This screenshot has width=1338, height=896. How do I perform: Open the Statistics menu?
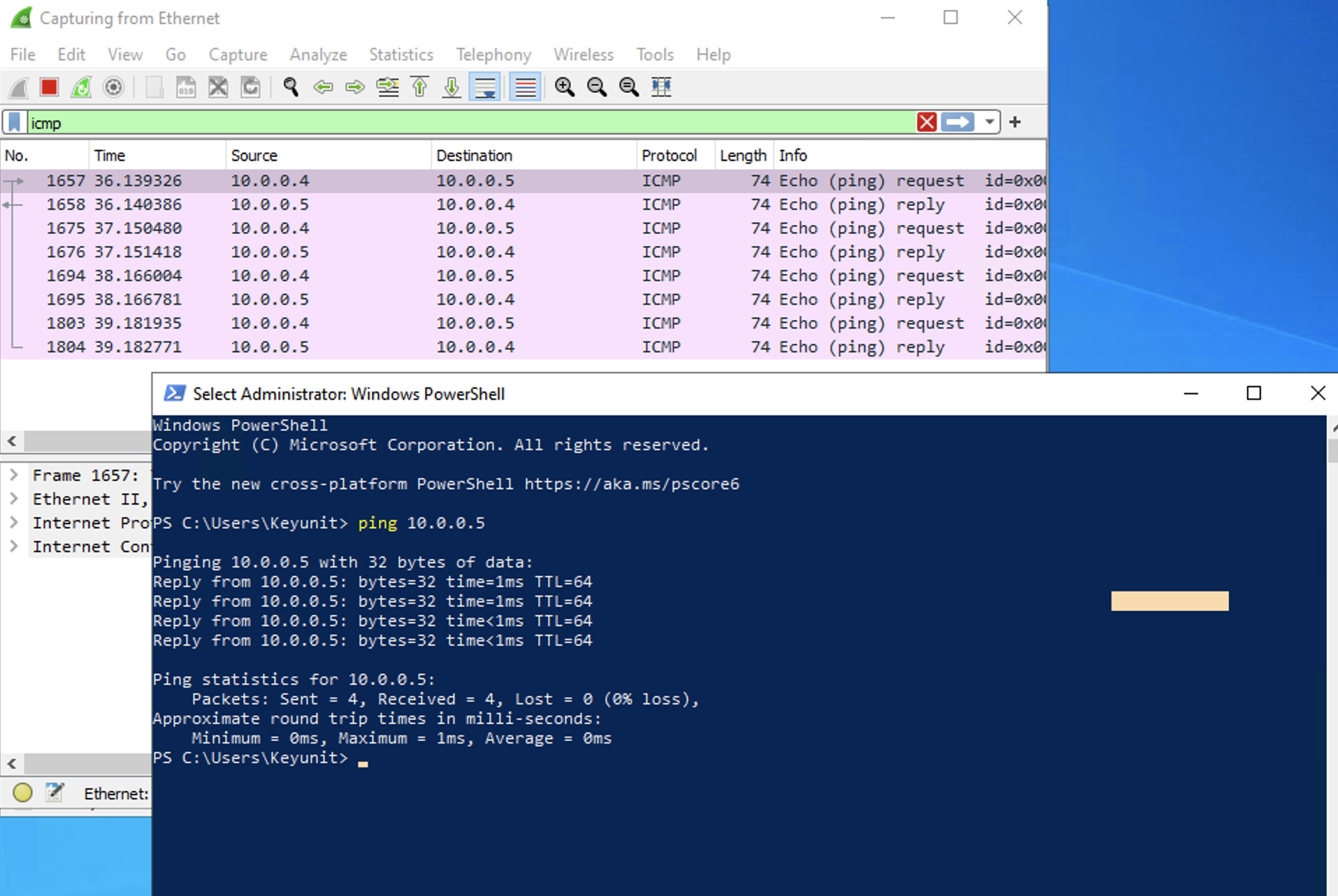pos(401,55)
